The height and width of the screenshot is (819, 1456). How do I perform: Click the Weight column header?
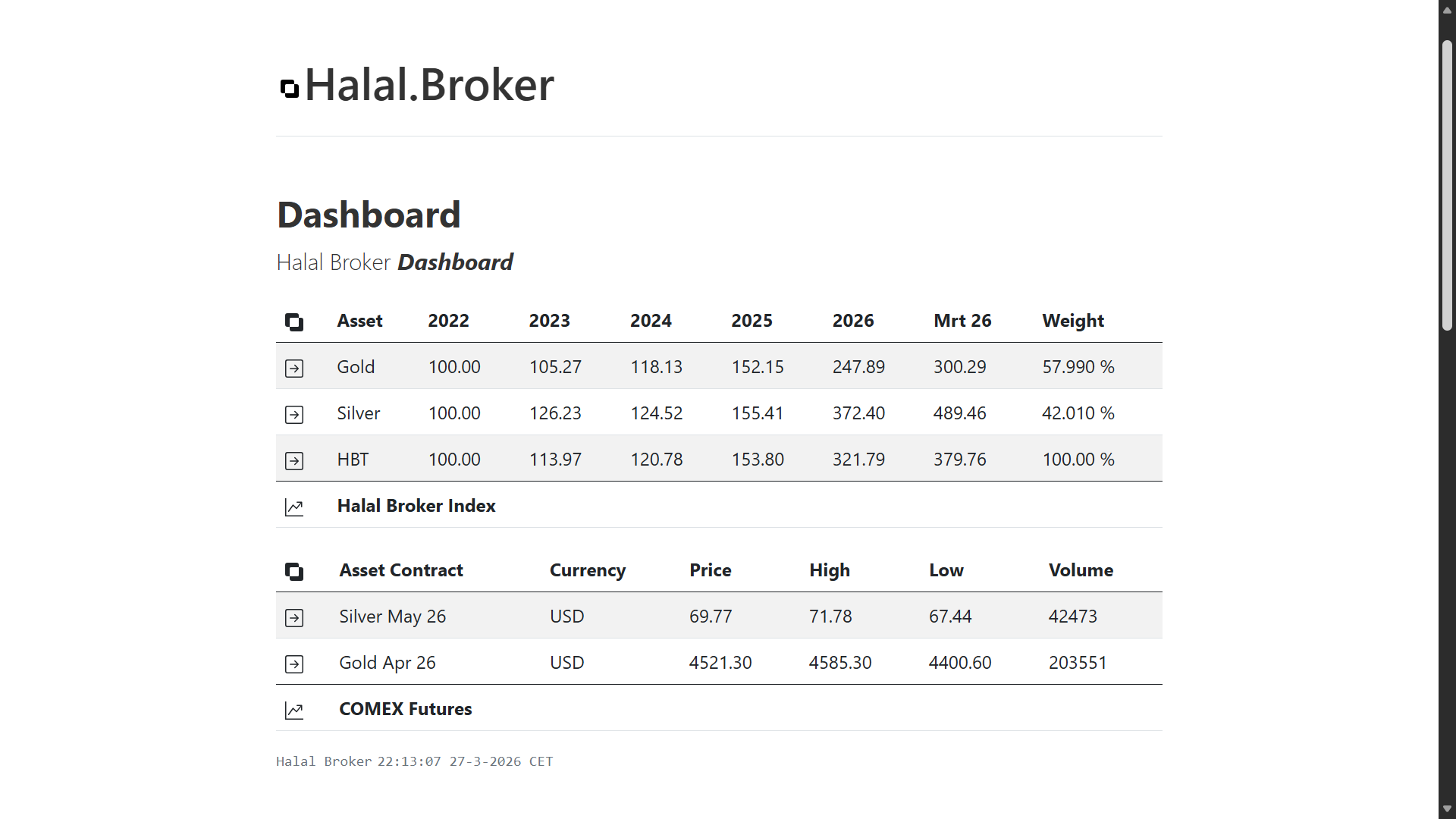(x=1073, y=321)
